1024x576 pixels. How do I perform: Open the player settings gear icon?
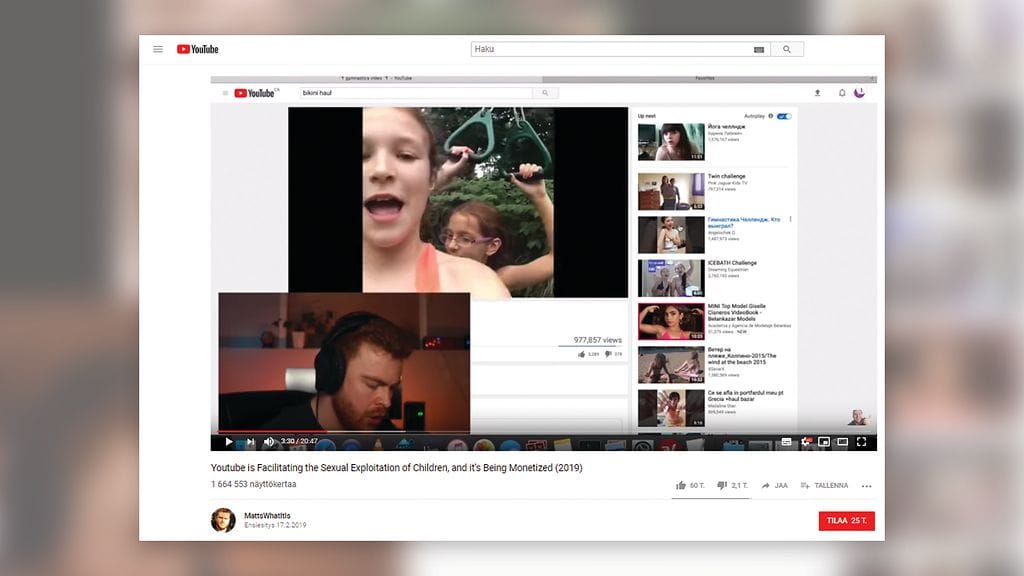(x=806, y=441)
